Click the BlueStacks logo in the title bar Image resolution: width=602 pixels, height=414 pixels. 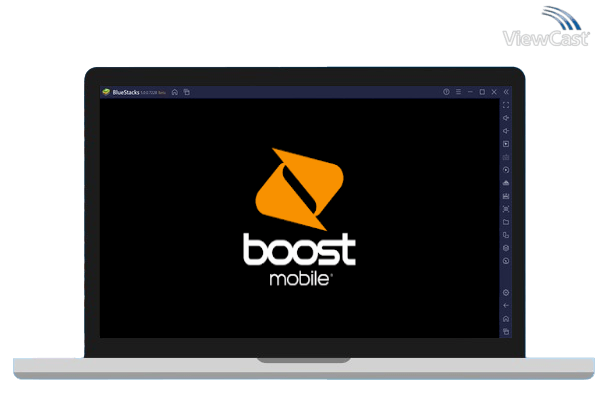tap(106, 92)
